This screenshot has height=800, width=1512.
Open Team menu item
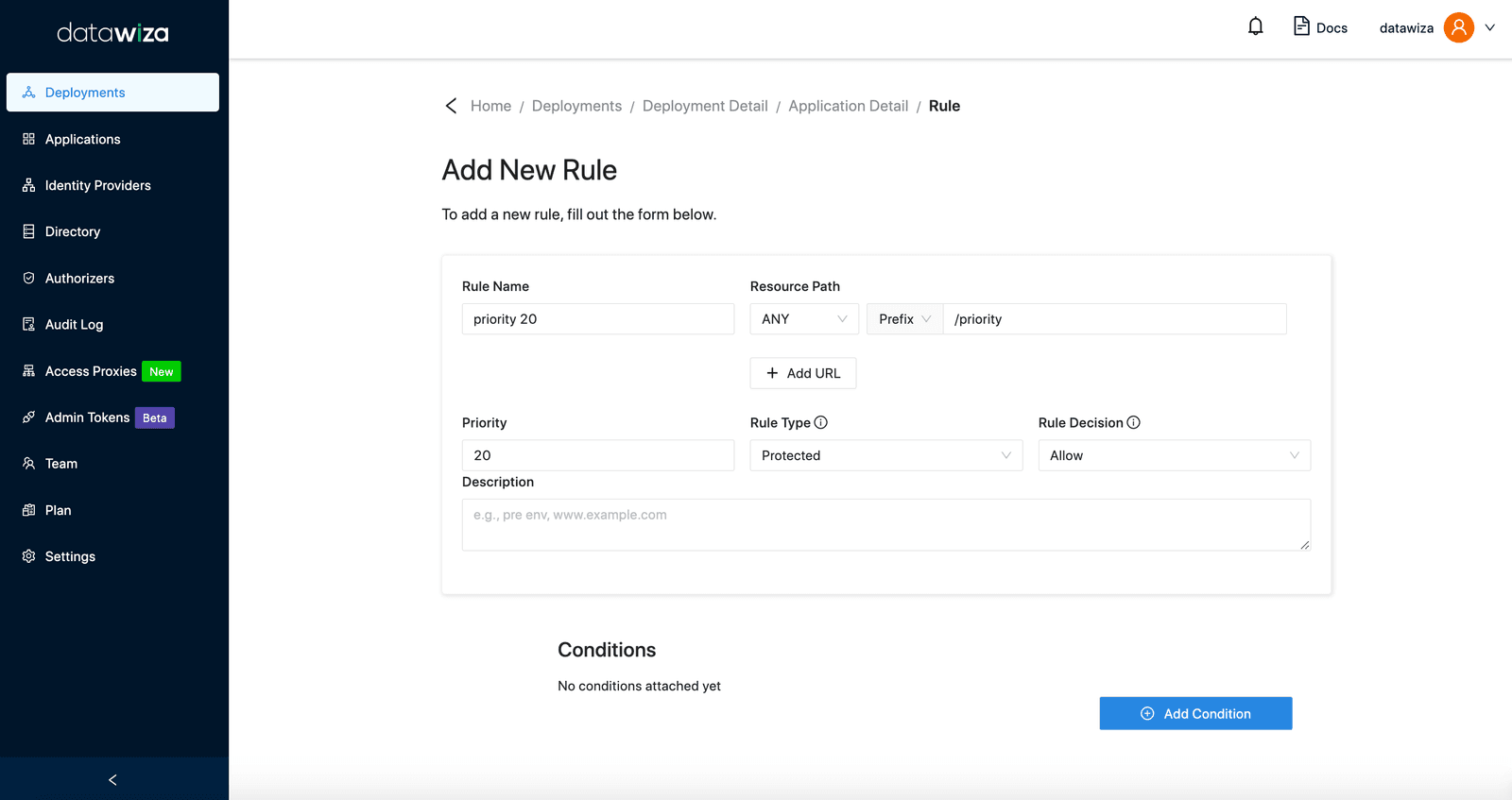112,464
